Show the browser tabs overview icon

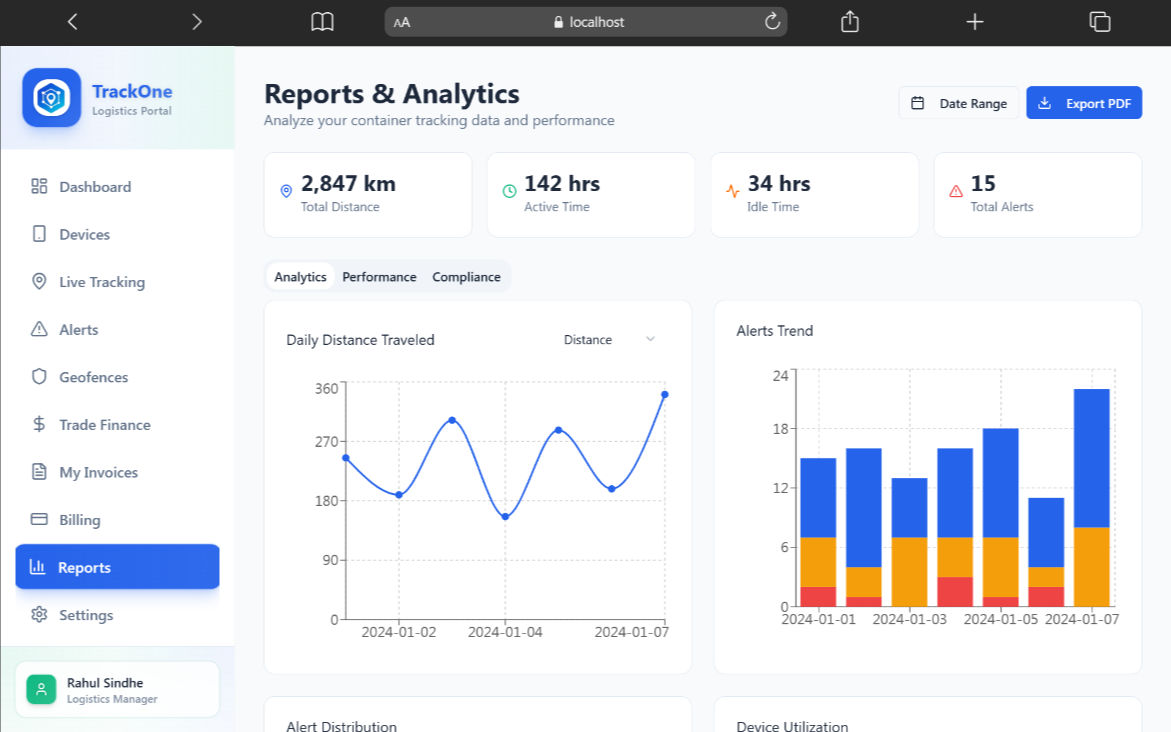[x=1100, y=22]
